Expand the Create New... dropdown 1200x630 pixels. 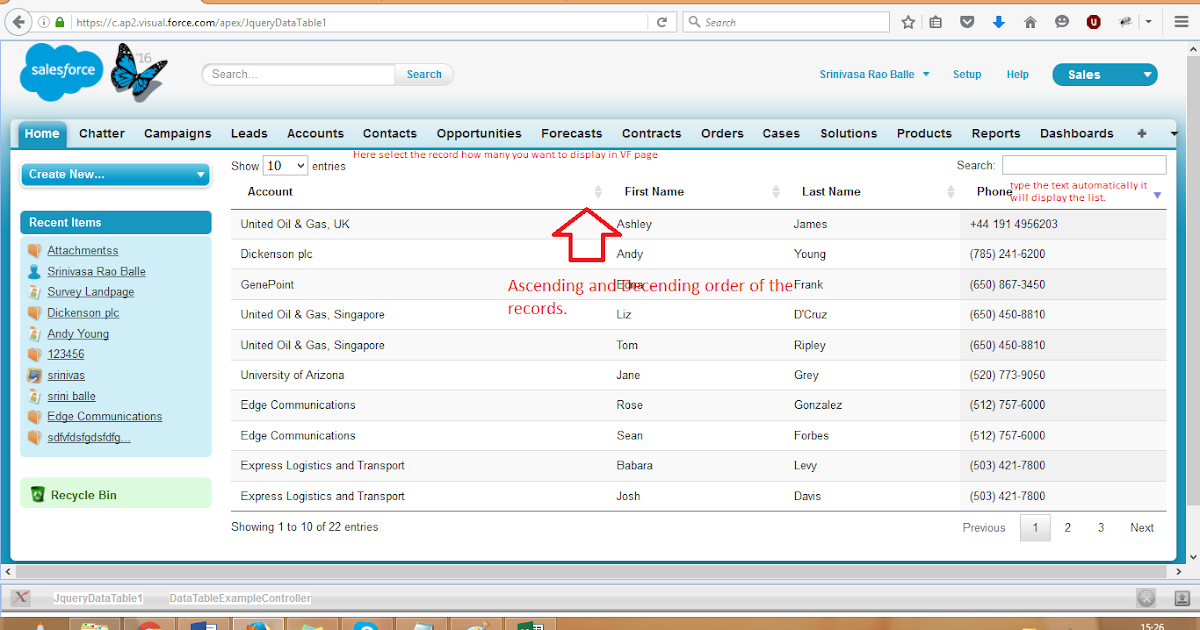click(x=115, y=174)
